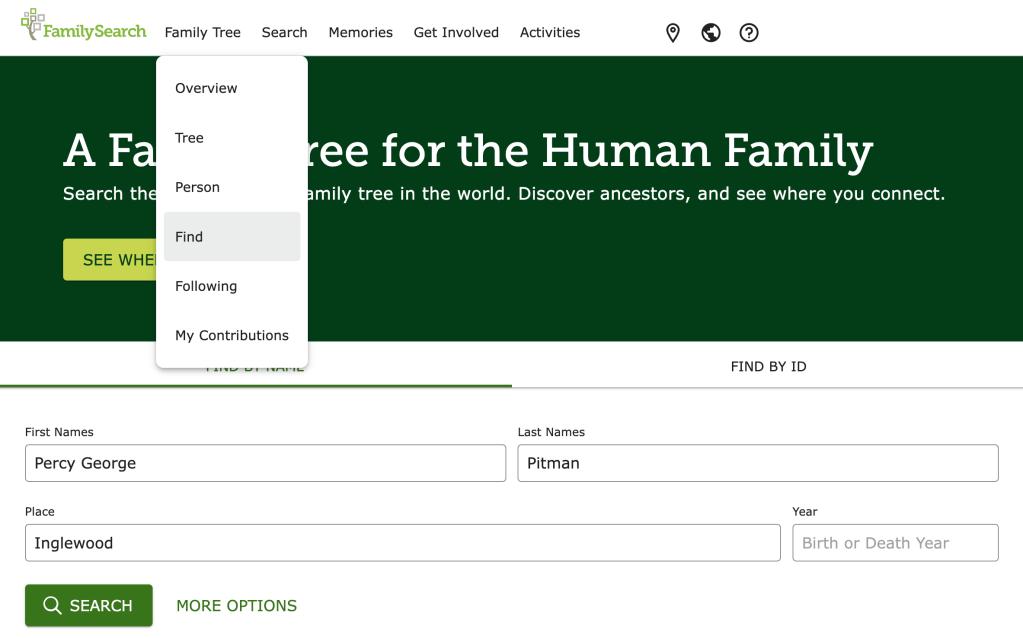This screenshot has height=638, width=1023.
Task: Open the location pin icon
Action: (x=673, y=33)
